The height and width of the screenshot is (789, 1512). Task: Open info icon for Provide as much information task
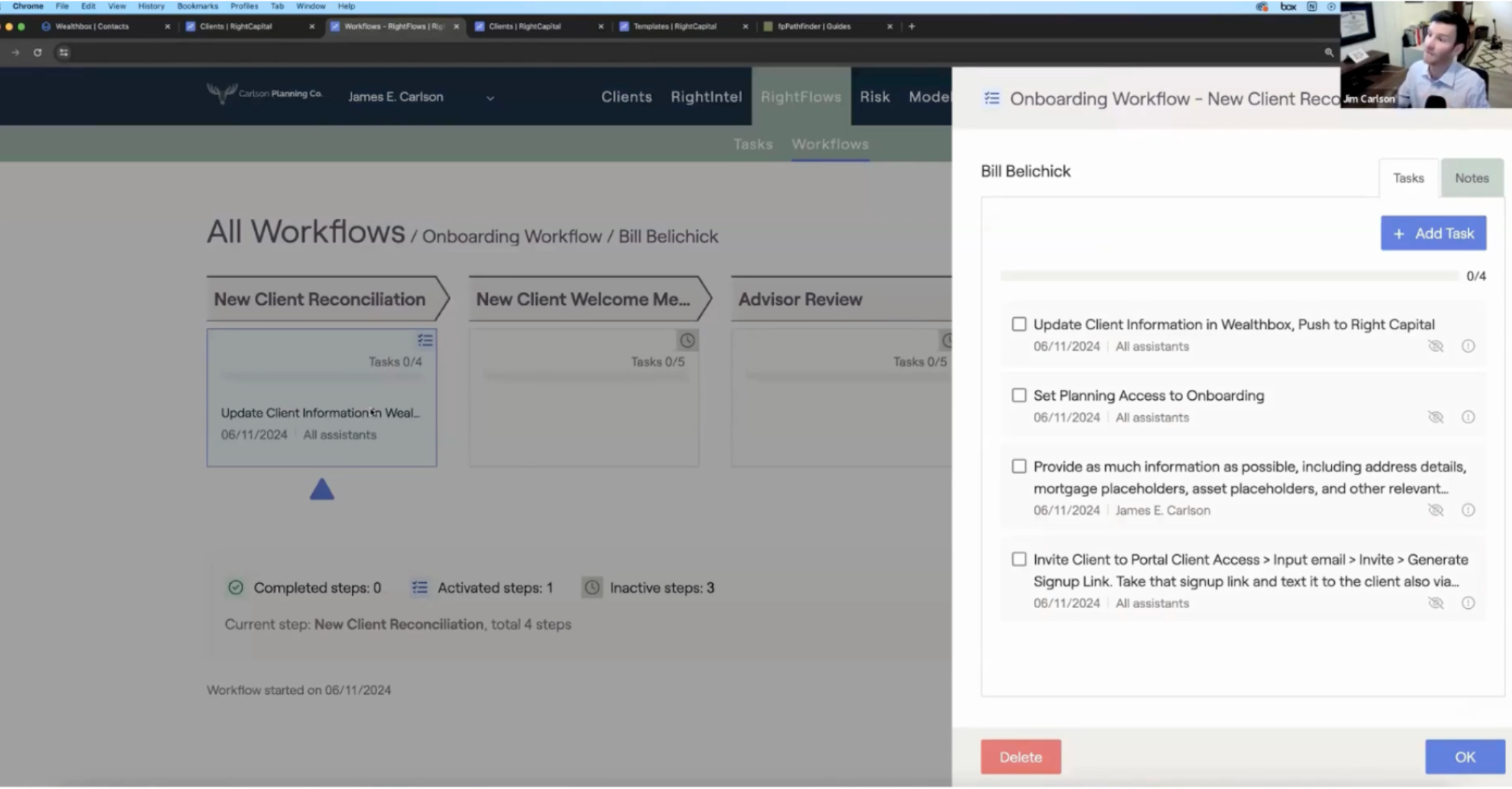click(x=1468, y=510)
